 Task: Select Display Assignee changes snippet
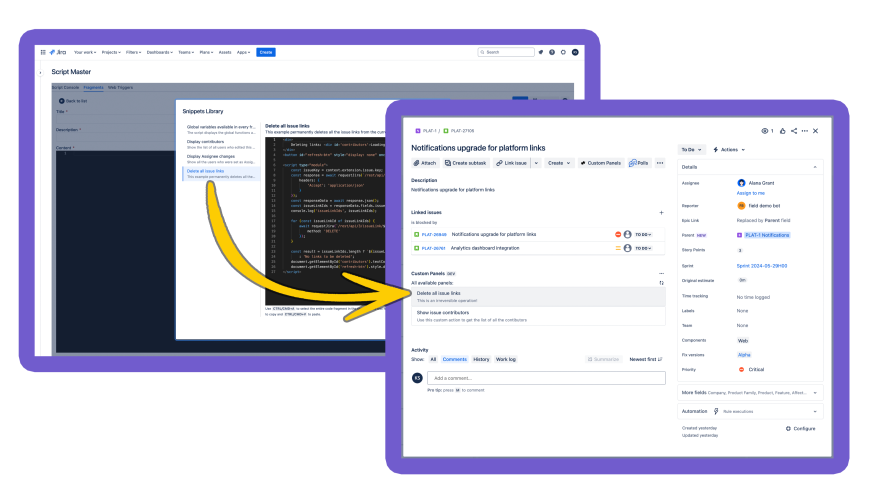(x=221, y=159)
